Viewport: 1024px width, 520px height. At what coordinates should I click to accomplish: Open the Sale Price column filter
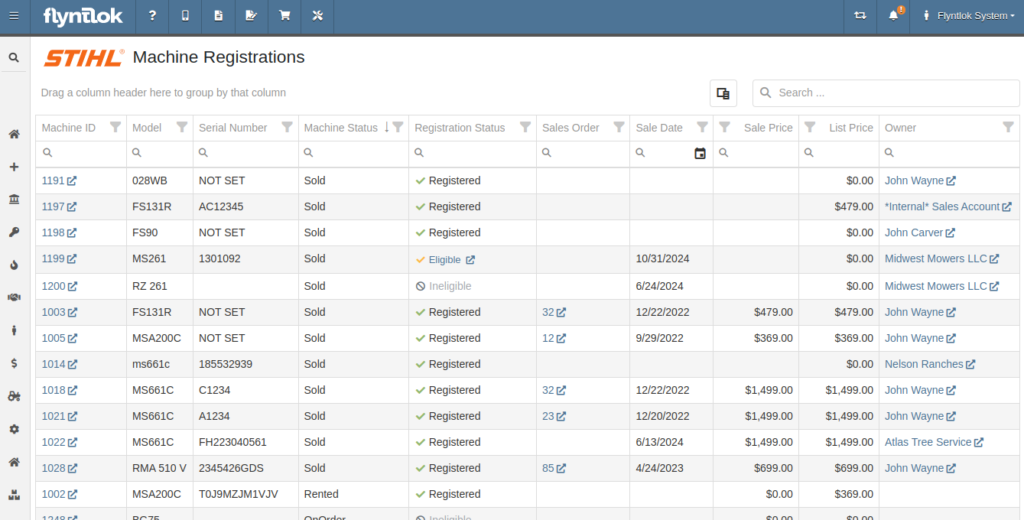[x=724, y=127]
